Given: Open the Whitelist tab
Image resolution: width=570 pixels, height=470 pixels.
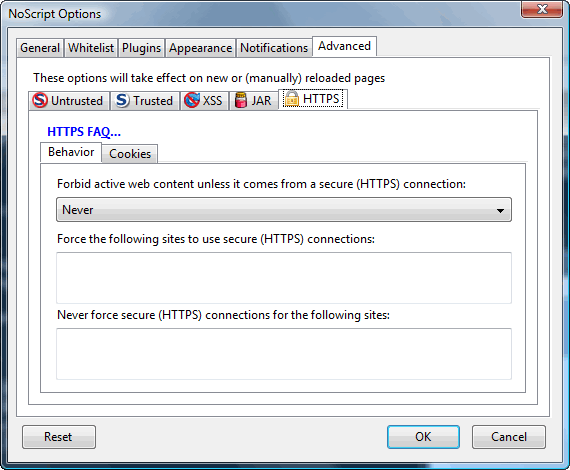Looking at the screenshot, I should click(x=91, y=48).
